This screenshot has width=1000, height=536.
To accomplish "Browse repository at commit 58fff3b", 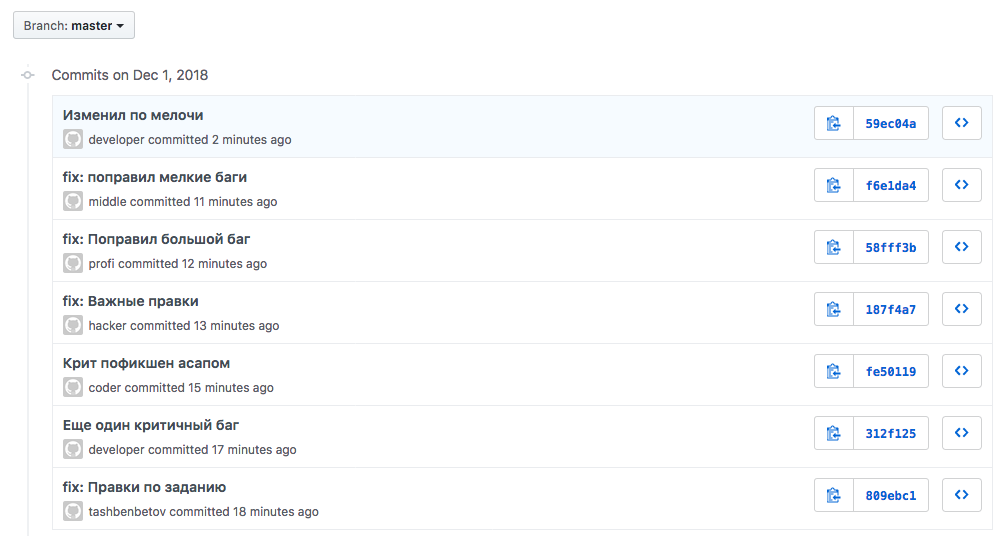I will [961, 248].
